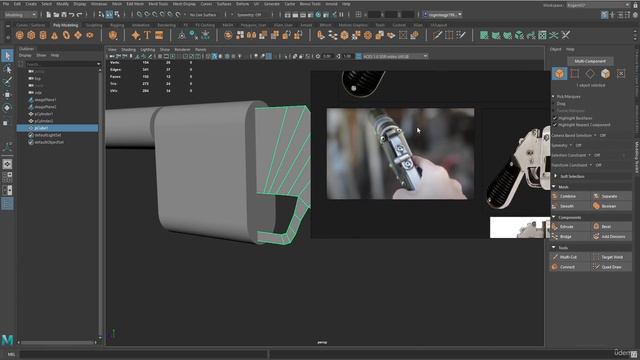Click the polygon Type text tool icon
640x360 pixels.
click(x=147, y=36)
